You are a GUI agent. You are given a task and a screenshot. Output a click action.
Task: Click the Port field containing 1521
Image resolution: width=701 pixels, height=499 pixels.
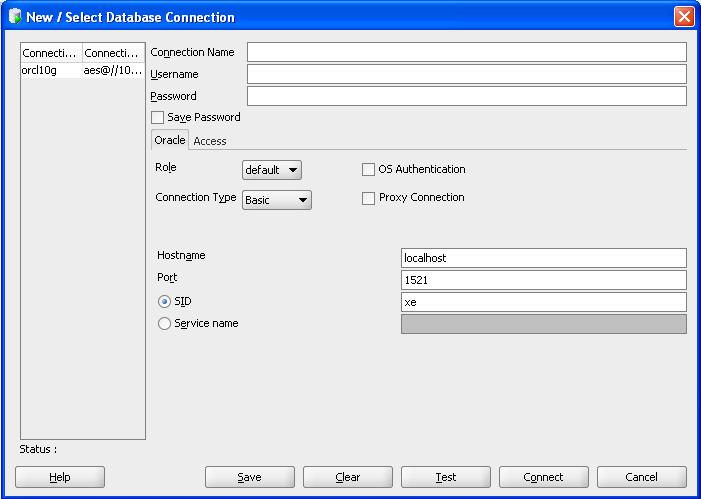click(x=544, y=280)
